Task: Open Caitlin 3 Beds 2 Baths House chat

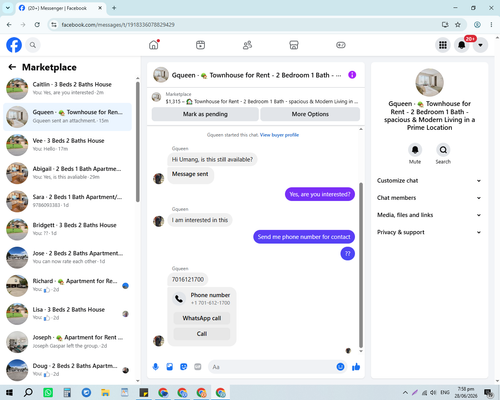Action: click(67, 89)
